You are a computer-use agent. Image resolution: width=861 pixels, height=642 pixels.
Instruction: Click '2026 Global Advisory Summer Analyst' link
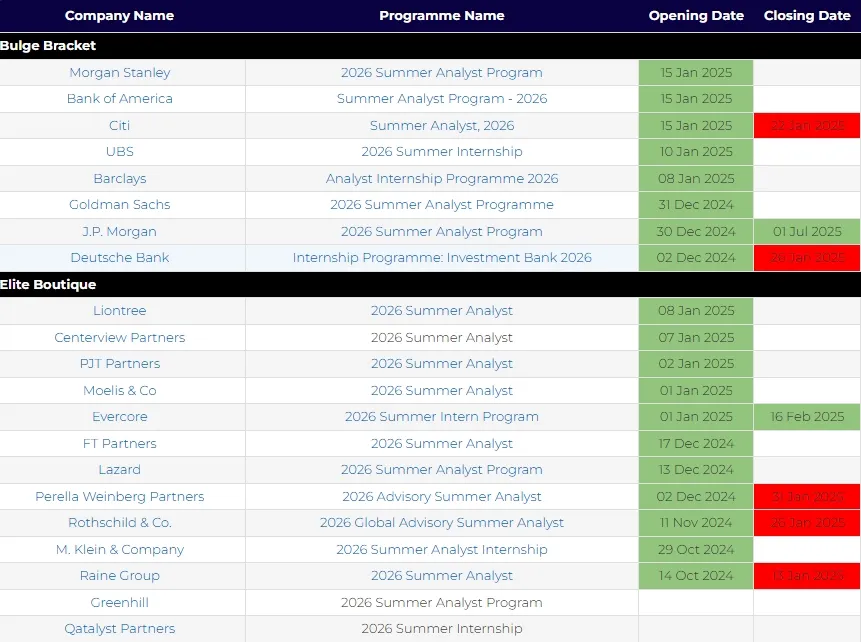(441, 523)
